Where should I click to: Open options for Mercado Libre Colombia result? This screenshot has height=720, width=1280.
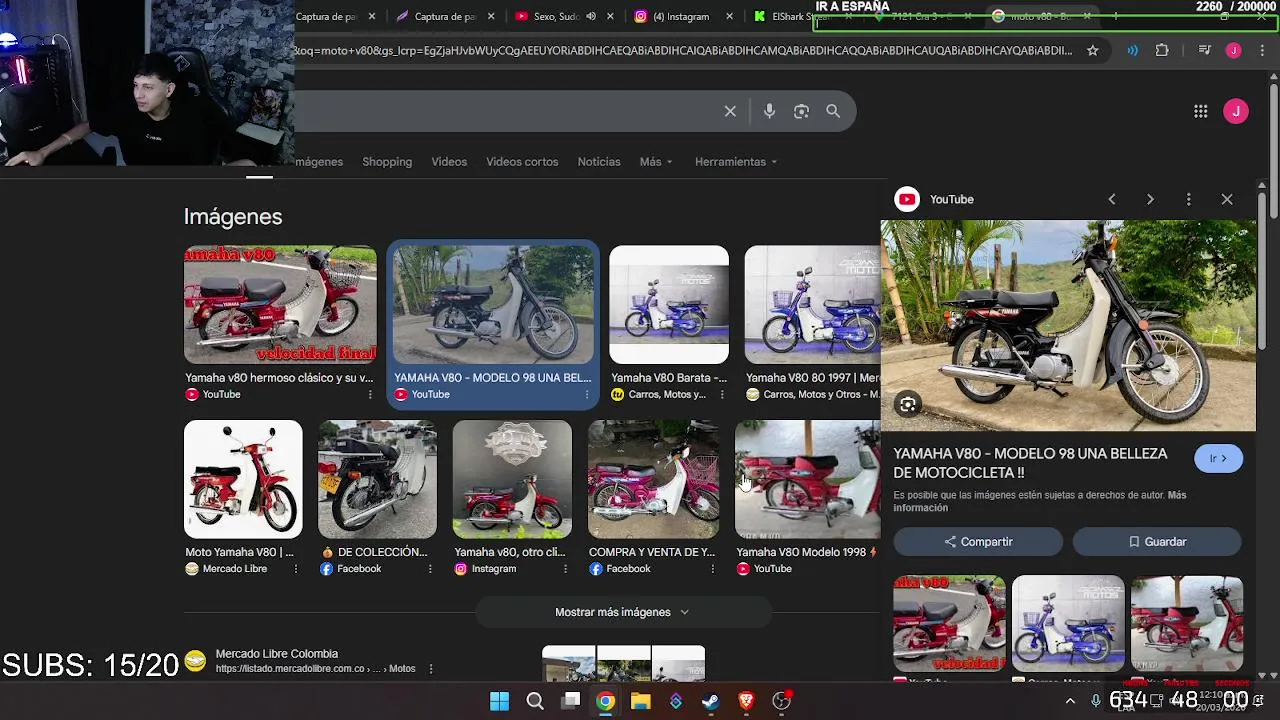click(x=431, y=669)
